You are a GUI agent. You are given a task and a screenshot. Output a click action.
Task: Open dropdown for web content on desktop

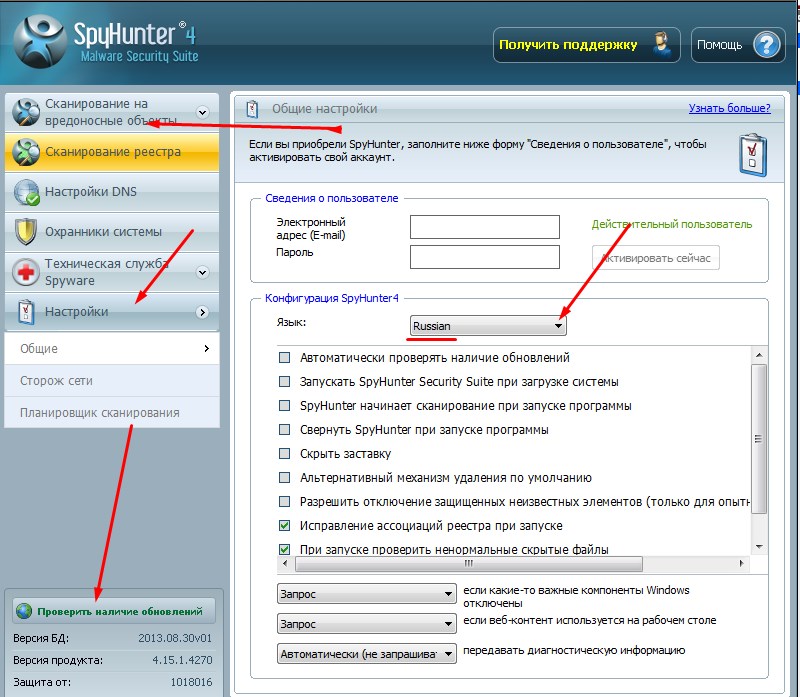(x=366, y=624)
